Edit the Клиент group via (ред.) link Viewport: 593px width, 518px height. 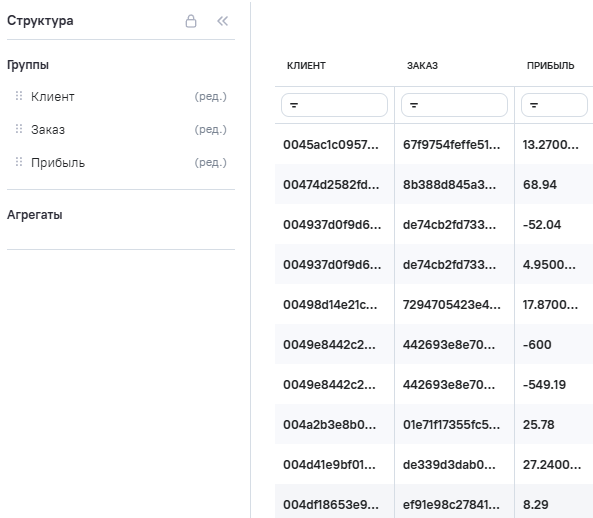pyautogui.click(x=211, y=96)
